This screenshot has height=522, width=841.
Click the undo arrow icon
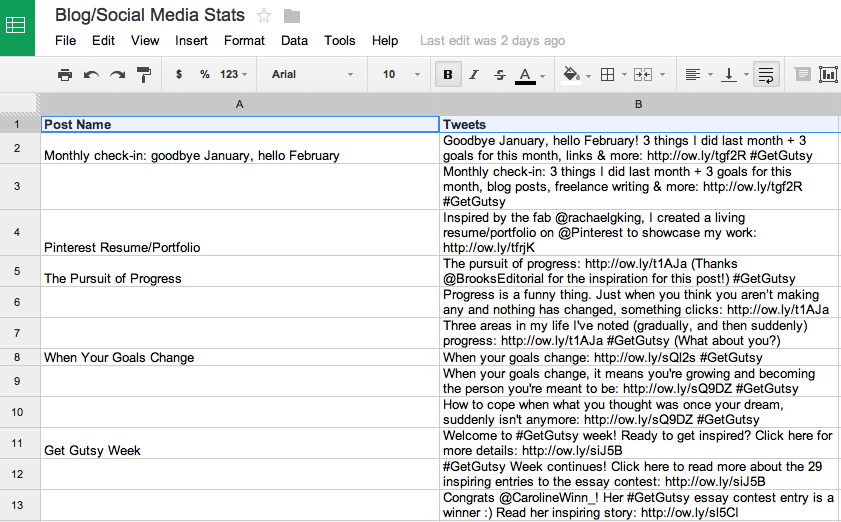point(91,75)
